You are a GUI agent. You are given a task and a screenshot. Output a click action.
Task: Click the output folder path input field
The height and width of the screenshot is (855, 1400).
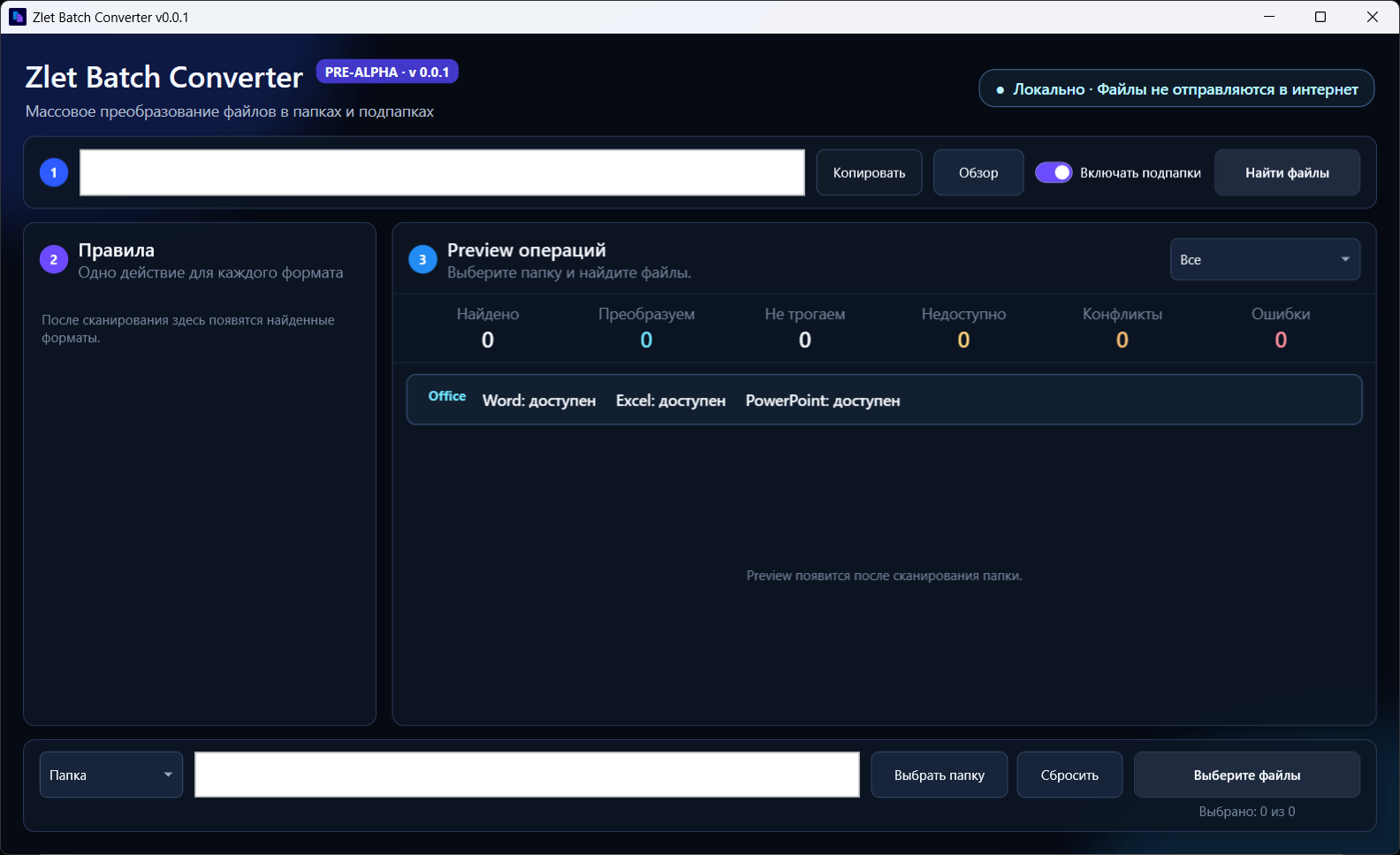coord(527,775)
